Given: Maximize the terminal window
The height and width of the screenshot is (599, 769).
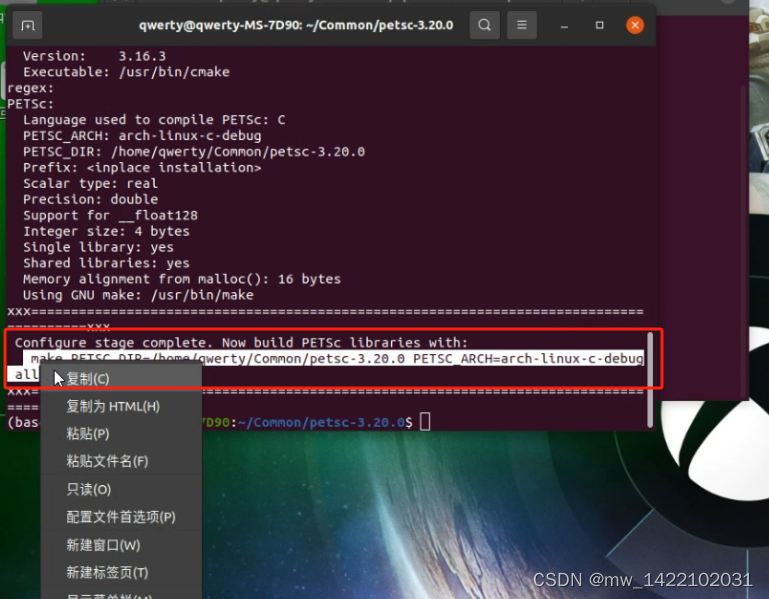Looking at the screenshot, I should (x=599, y=25).
